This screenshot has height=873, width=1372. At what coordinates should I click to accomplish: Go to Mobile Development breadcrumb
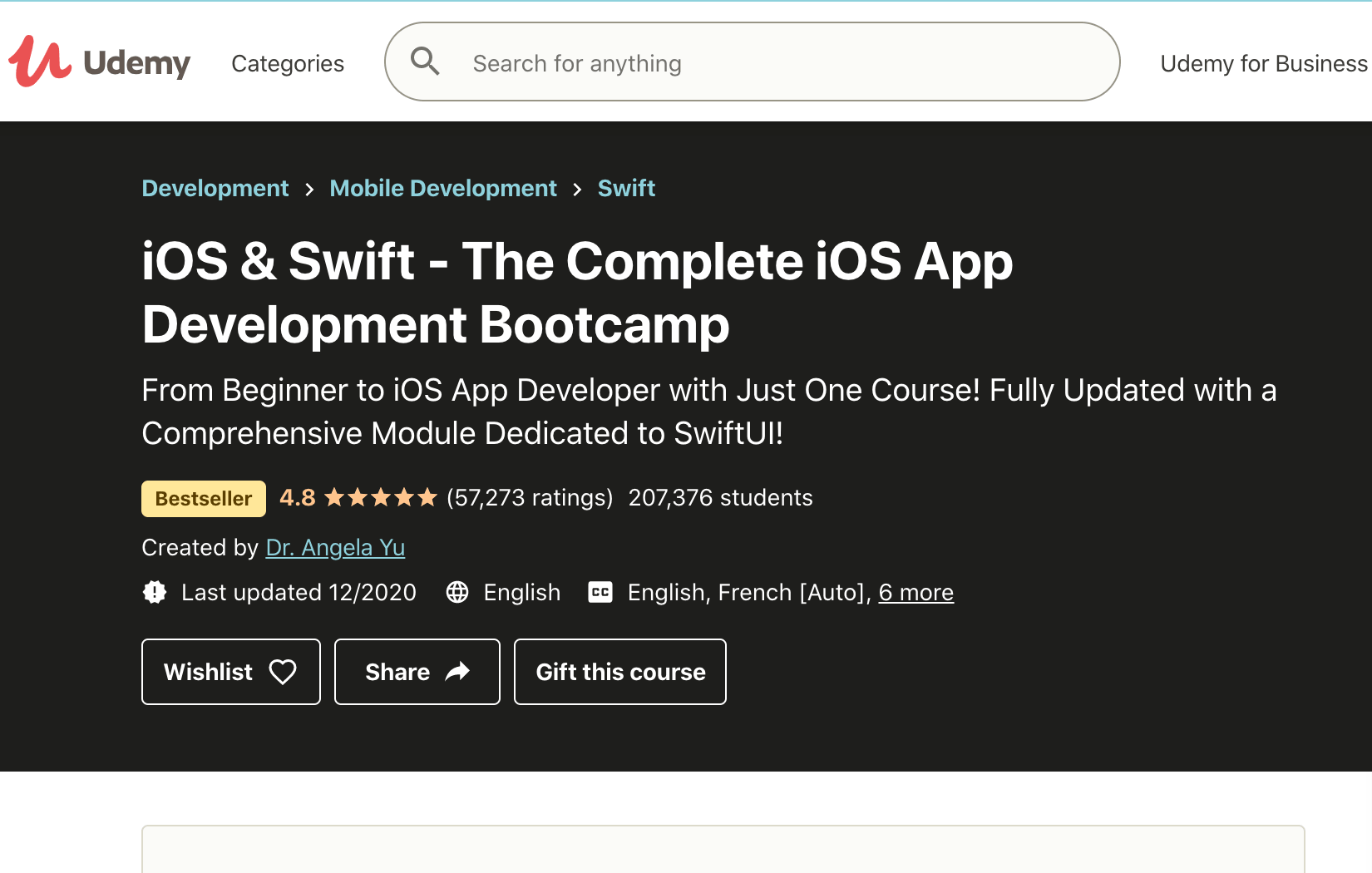443,189
